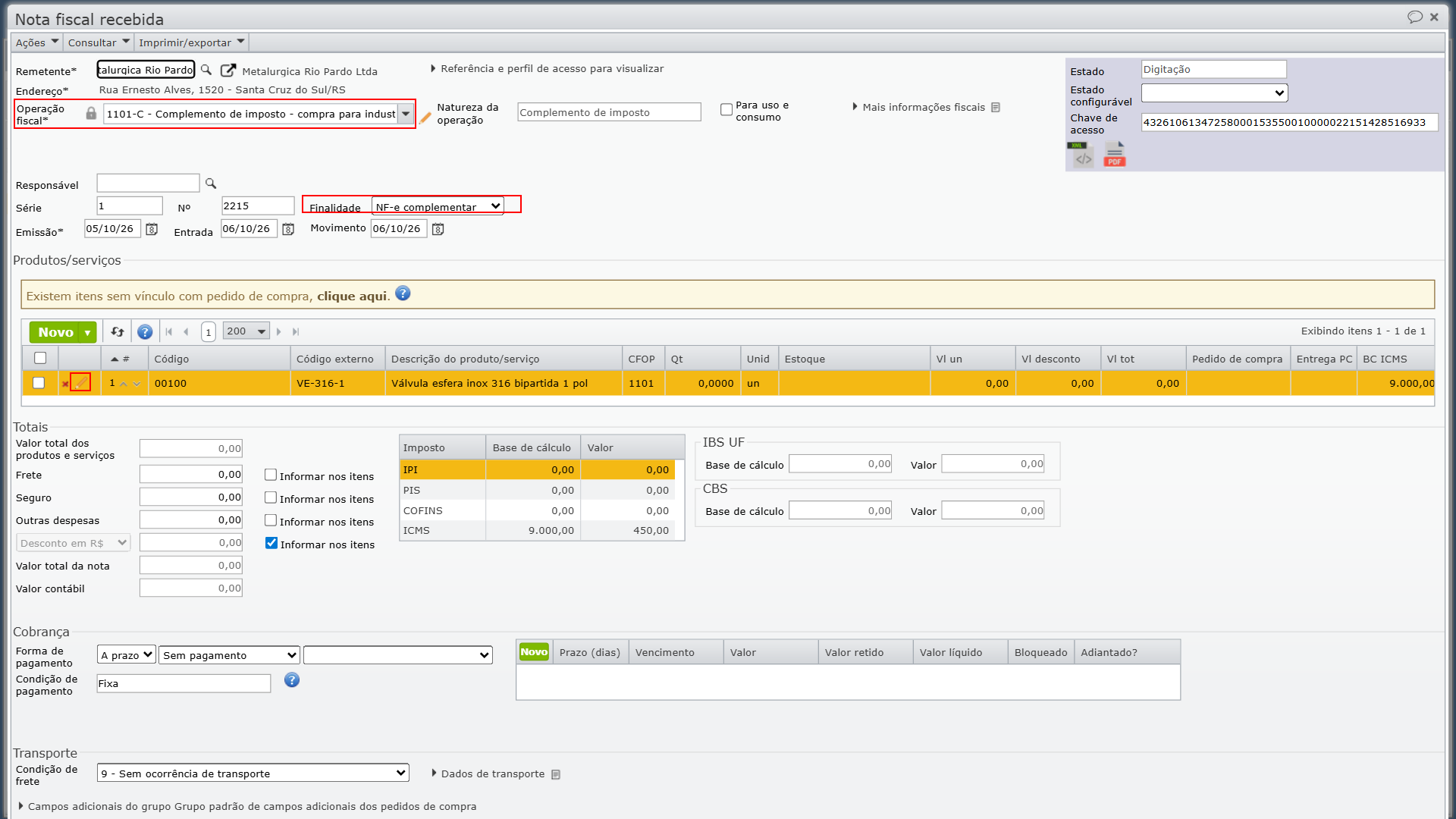Open the Finalidade dropdown
Image resolution: width=1456 pixels, height=819 pixels.
[438, 206]
